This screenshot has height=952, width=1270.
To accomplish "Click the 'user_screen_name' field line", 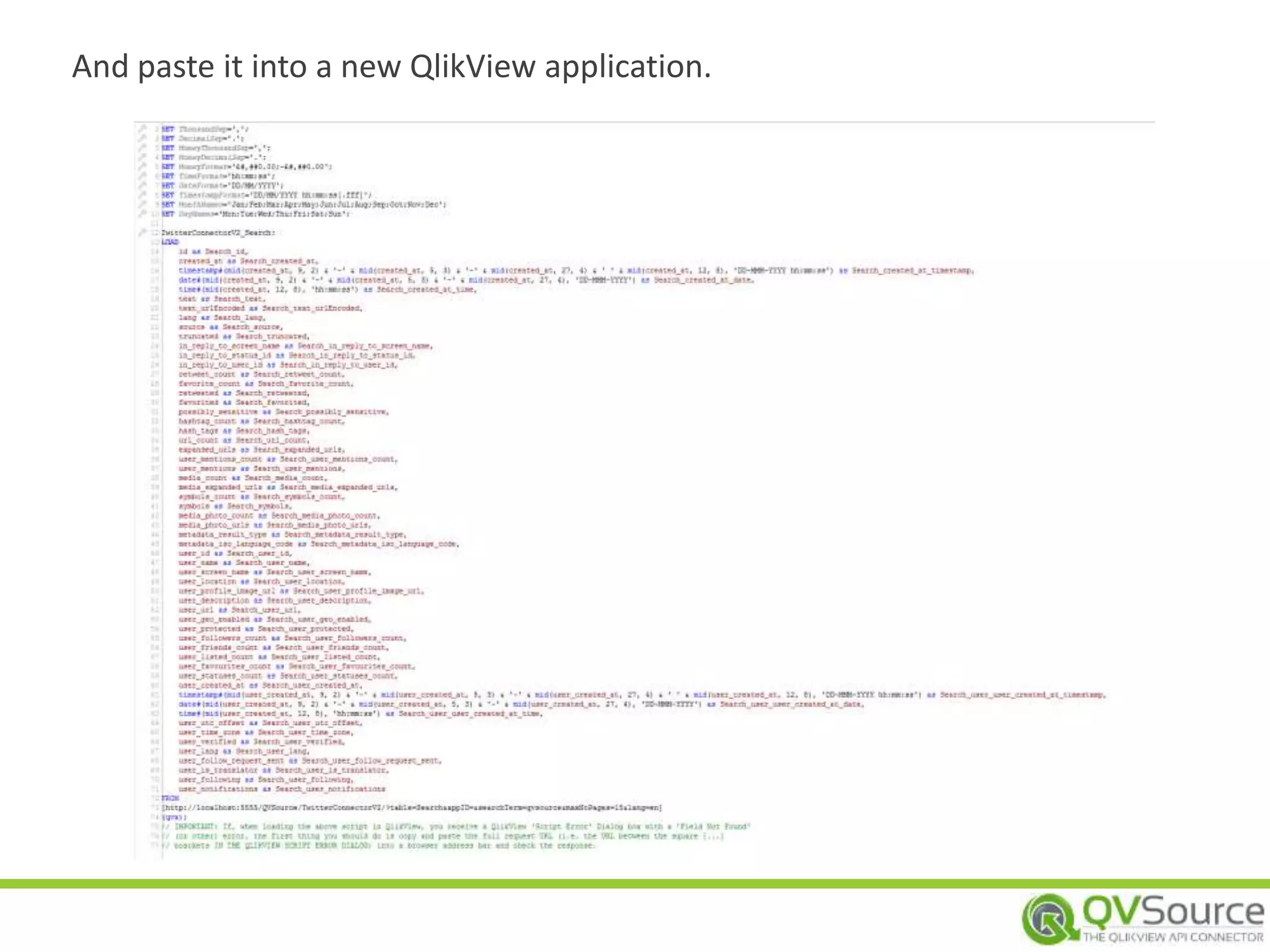I will click(275, 572).
